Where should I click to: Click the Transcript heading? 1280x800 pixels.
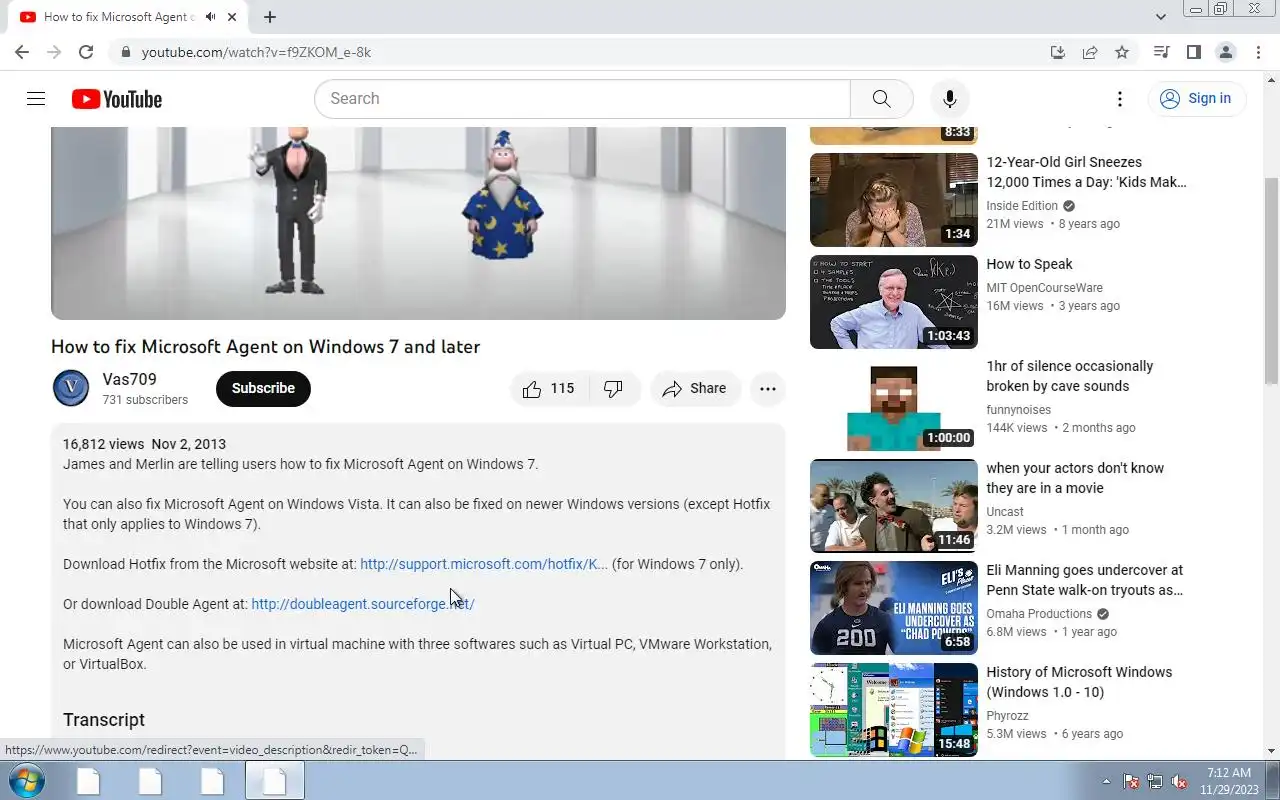coord(104,720)
